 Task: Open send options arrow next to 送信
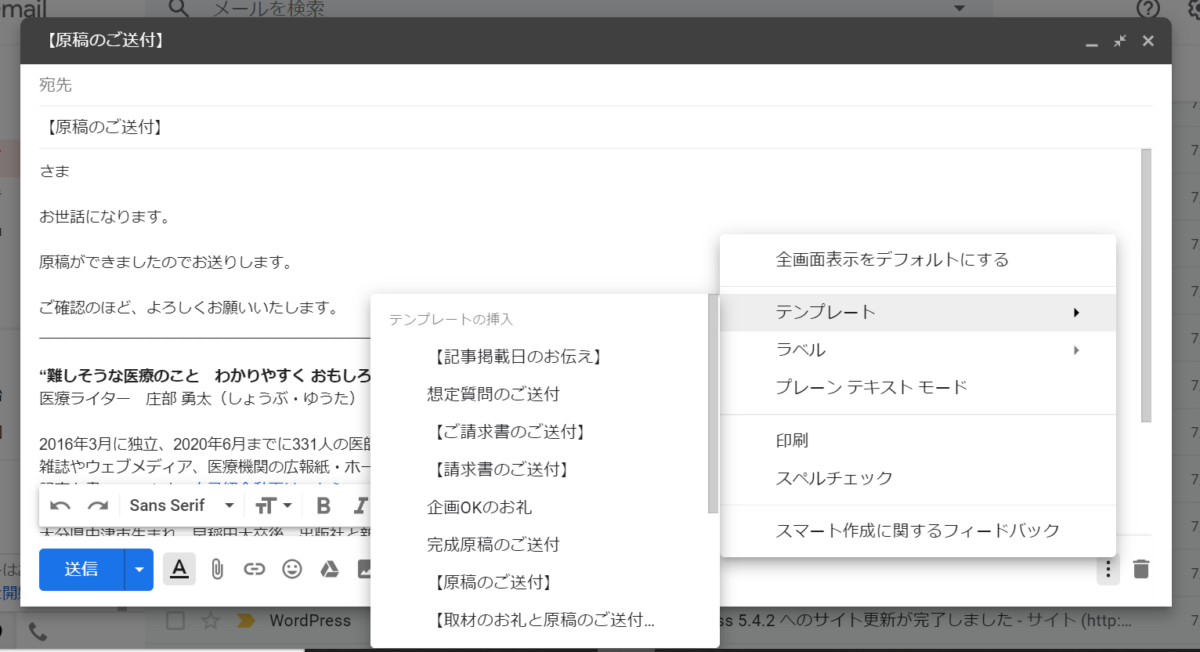(x=139, y=569)
